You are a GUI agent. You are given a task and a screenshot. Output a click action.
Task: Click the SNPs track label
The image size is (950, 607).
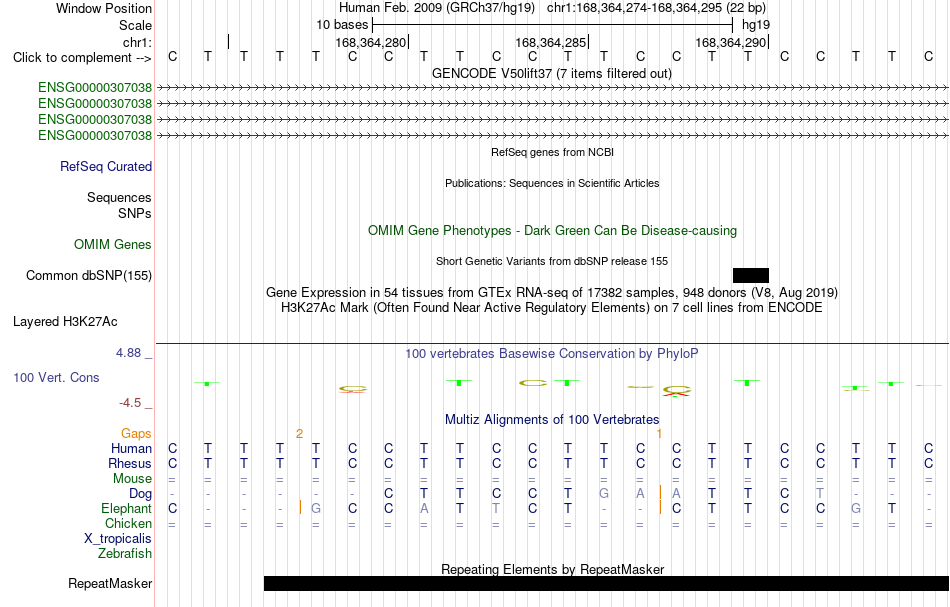(135, 213)
